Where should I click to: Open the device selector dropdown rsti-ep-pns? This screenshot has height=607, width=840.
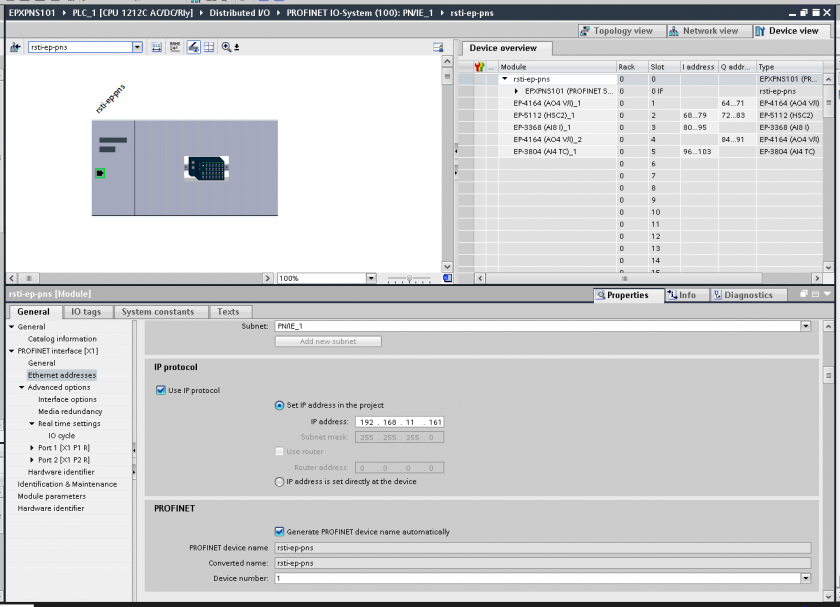click(137, 47)
